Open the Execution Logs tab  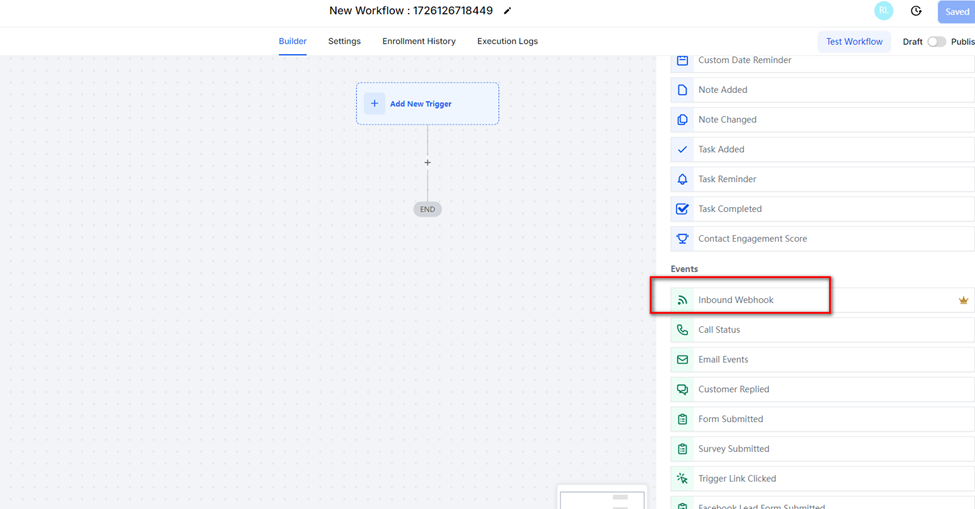(x=507, y=42)
